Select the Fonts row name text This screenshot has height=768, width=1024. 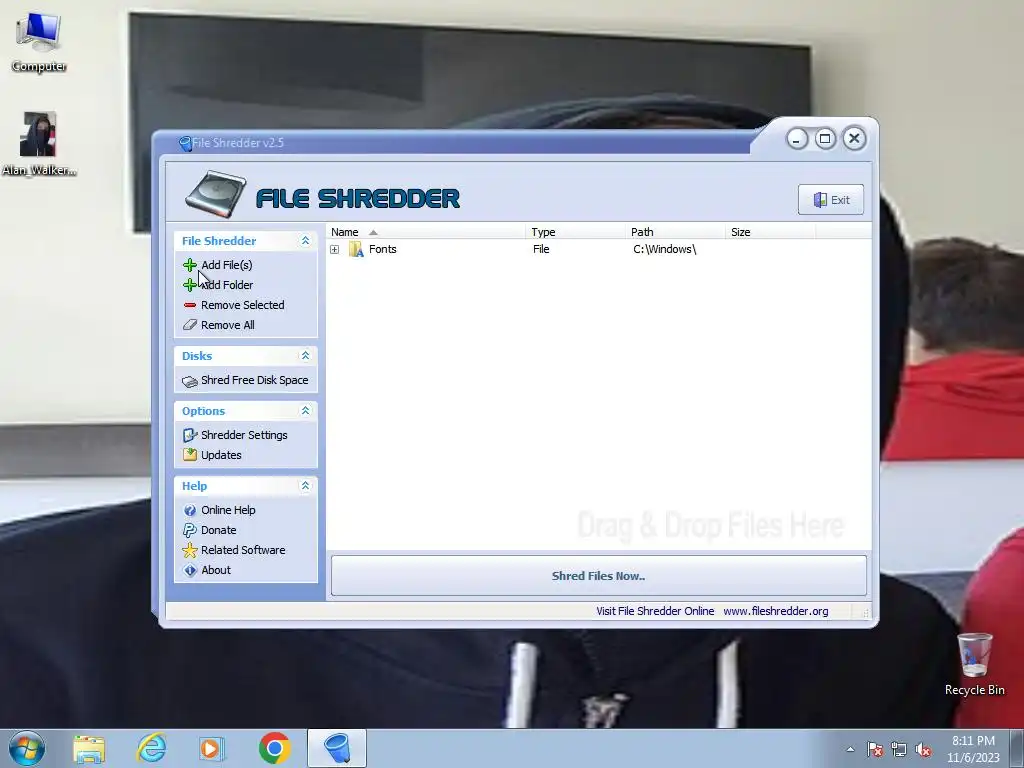coord(383,249)
